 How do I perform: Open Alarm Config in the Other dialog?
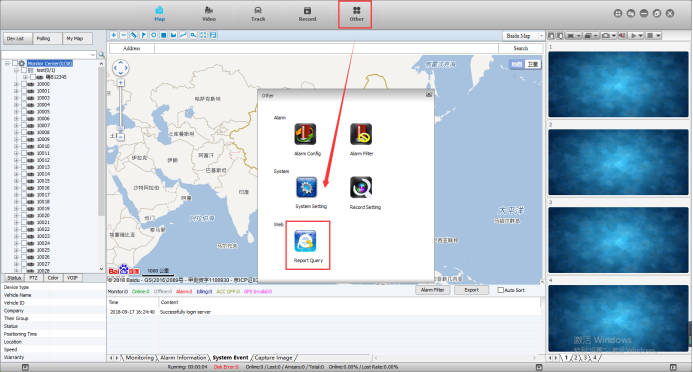click(x=306, y=134)
